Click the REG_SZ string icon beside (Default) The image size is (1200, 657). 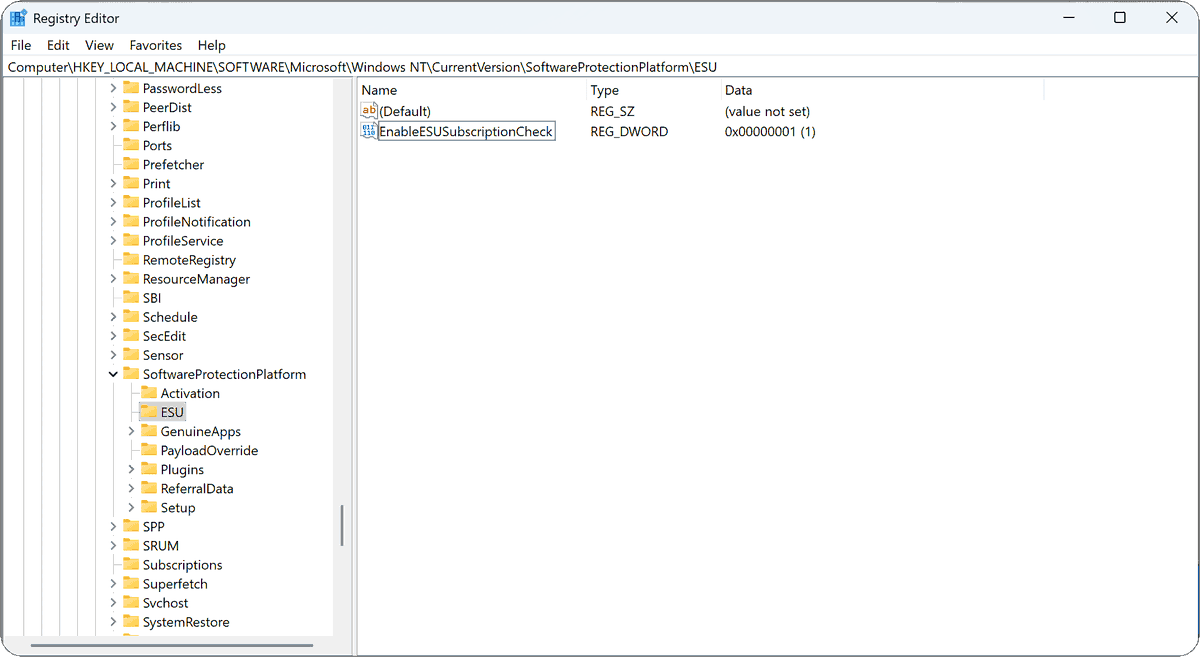(369, 111)
